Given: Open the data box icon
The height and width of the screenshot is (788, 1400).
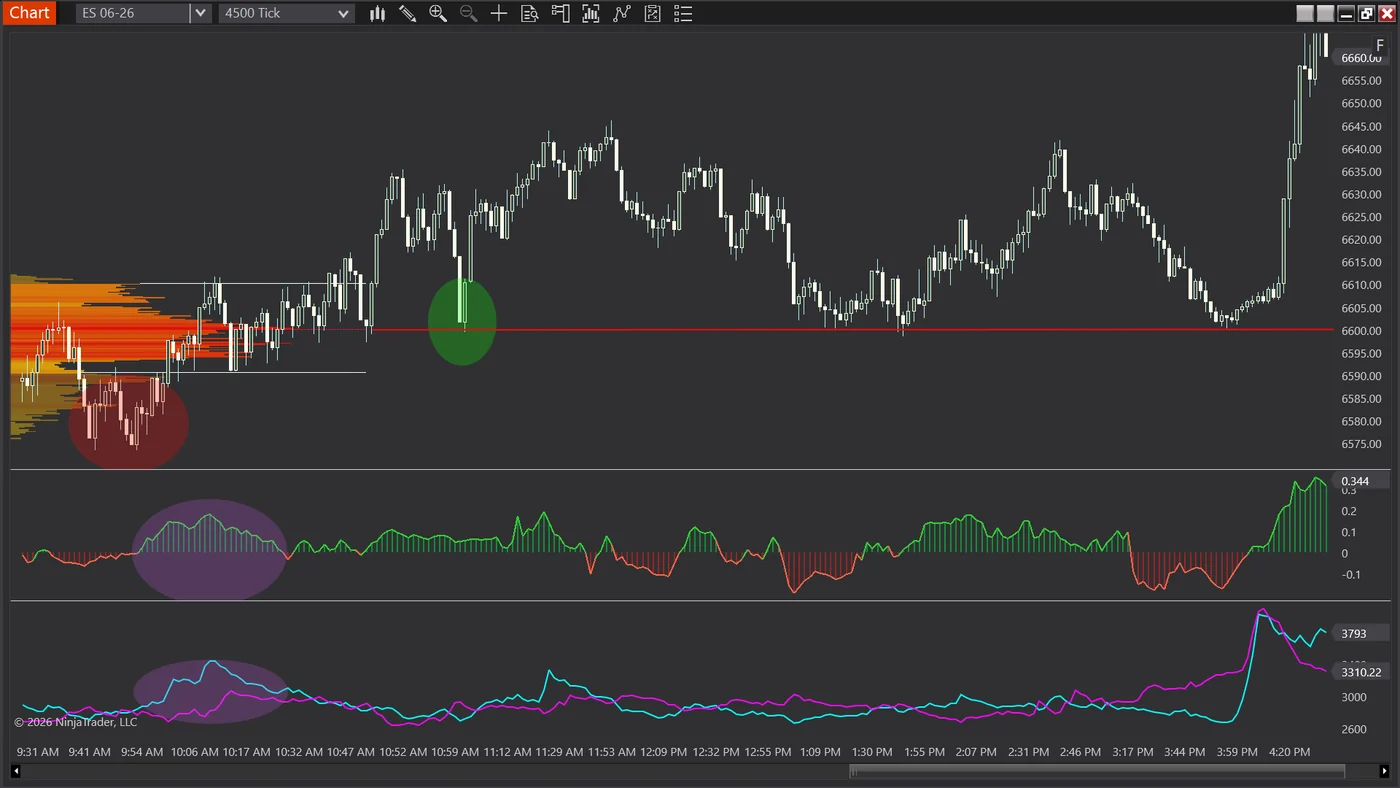Looking at the screenshot, I should (x=530, y=13).
